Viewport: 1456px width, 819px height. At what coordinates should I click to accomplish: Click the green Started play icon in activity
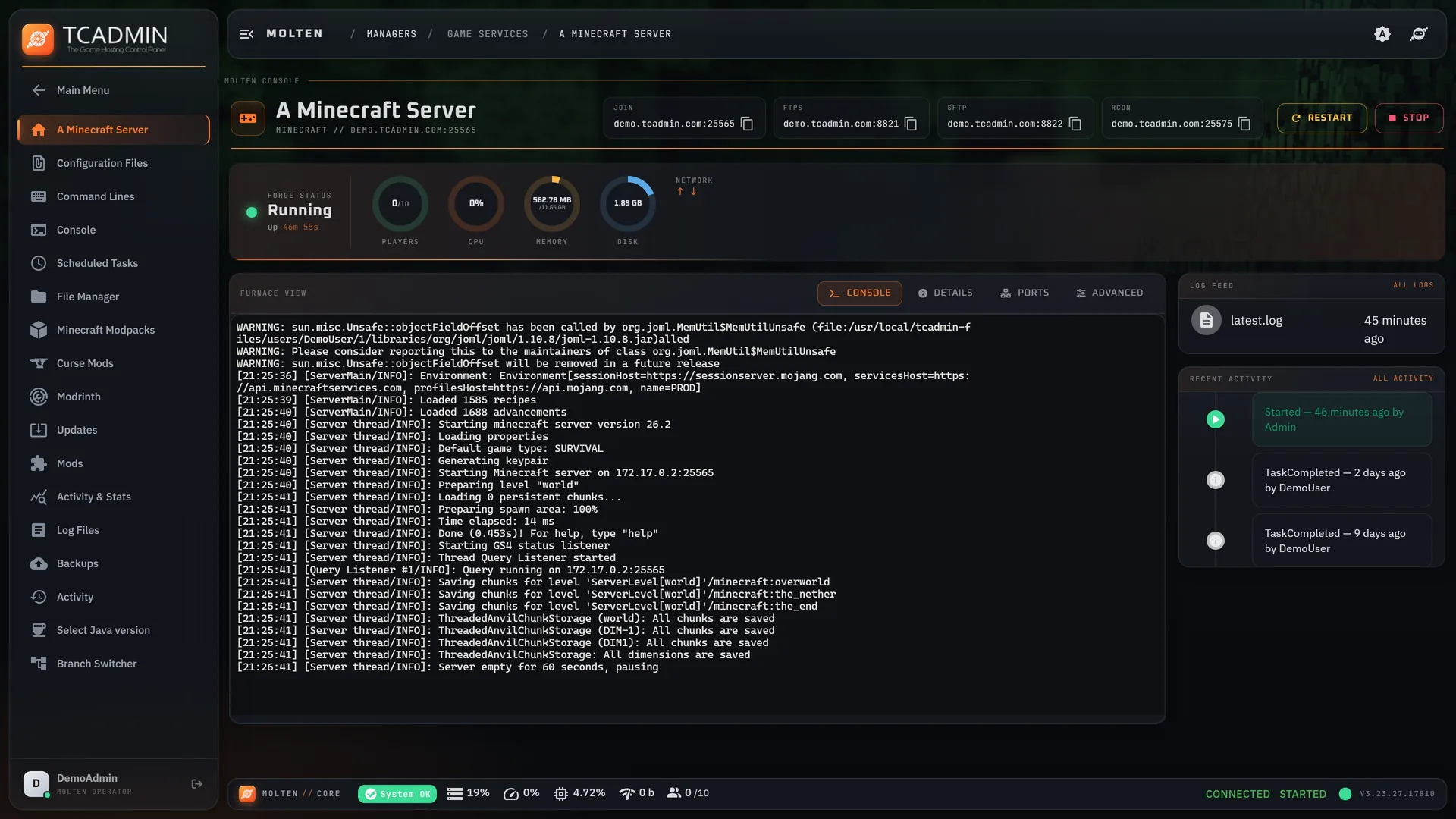(x=1216, y=419)
